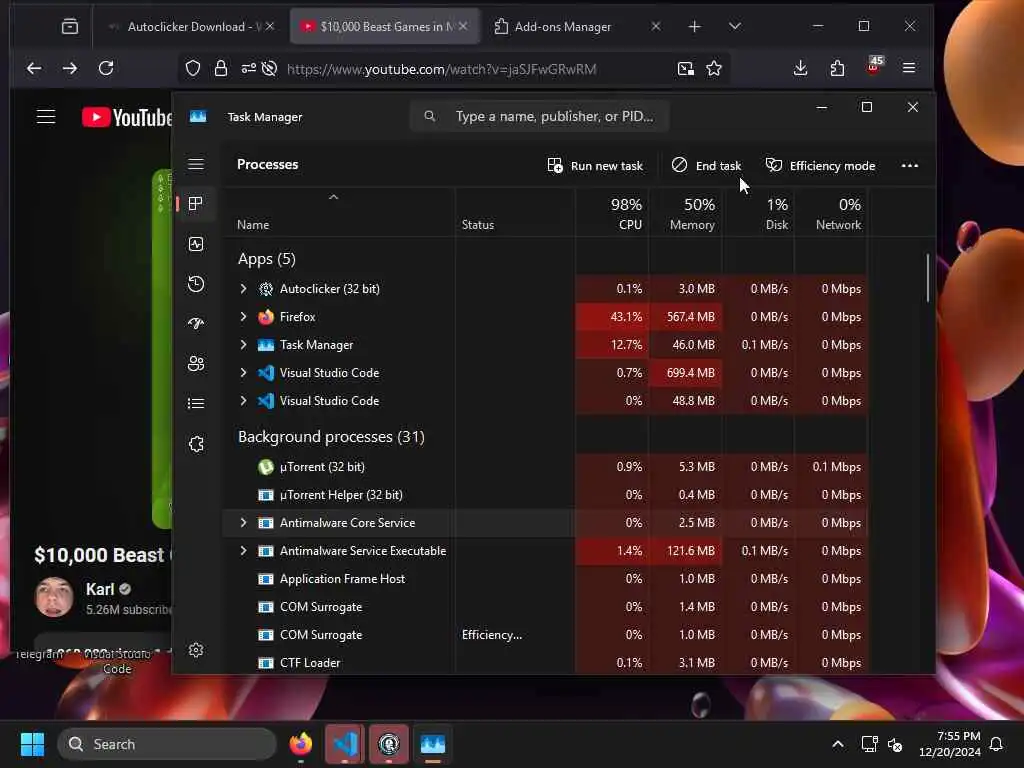Open Karl's channel avatar on YouTube
The width and height of the screenshot is (1024, 768).
pos(54,597)
